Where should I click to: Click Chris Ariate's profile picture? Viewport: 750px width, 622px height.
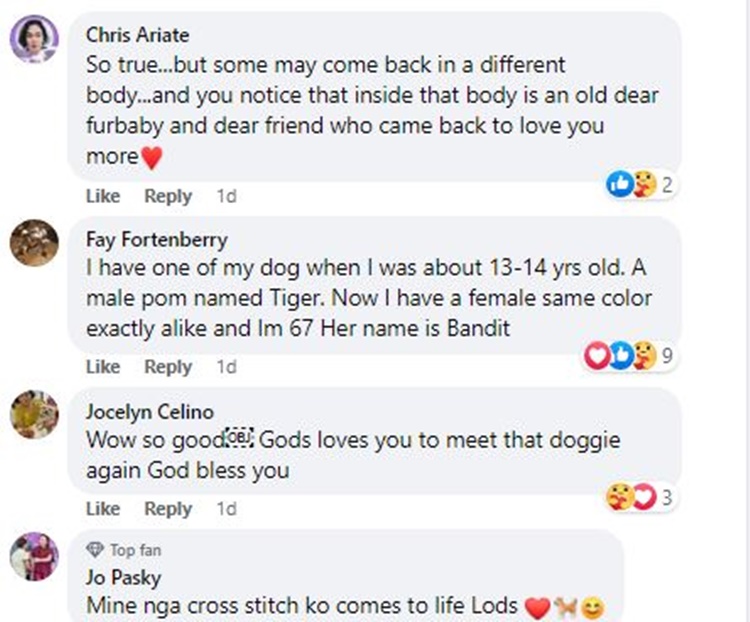[34, 40]
